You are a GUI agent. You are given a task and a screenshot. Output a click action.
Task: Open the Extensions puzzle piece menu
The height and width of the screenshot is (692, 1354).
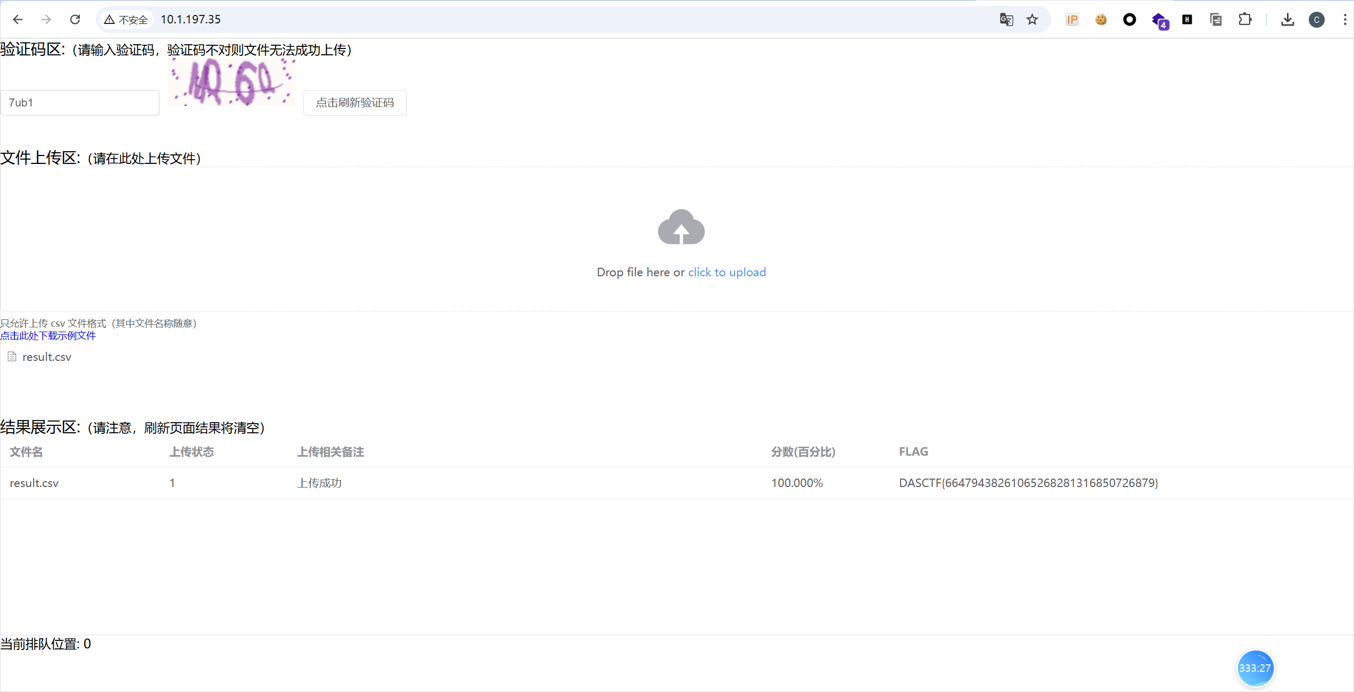pos(1245,20)
